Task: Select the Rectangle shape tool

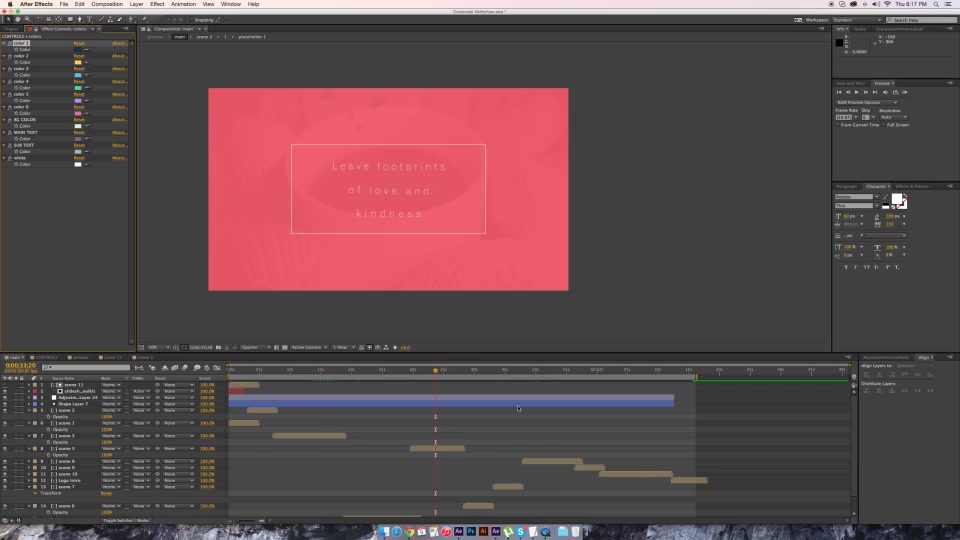Action: click(x=70, y=20)
